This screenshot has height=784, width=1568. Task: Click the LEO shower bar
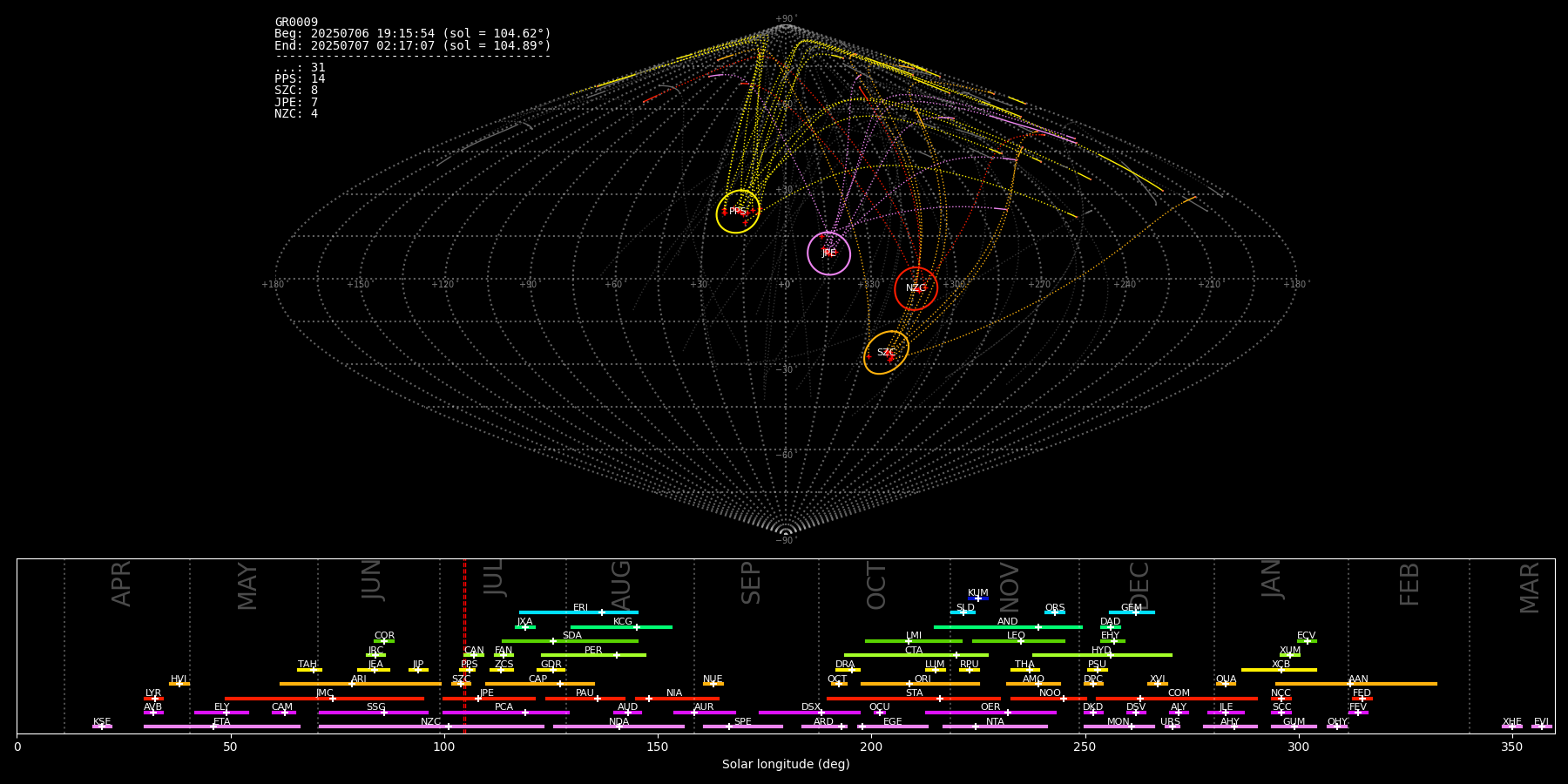click(1018, 641)
